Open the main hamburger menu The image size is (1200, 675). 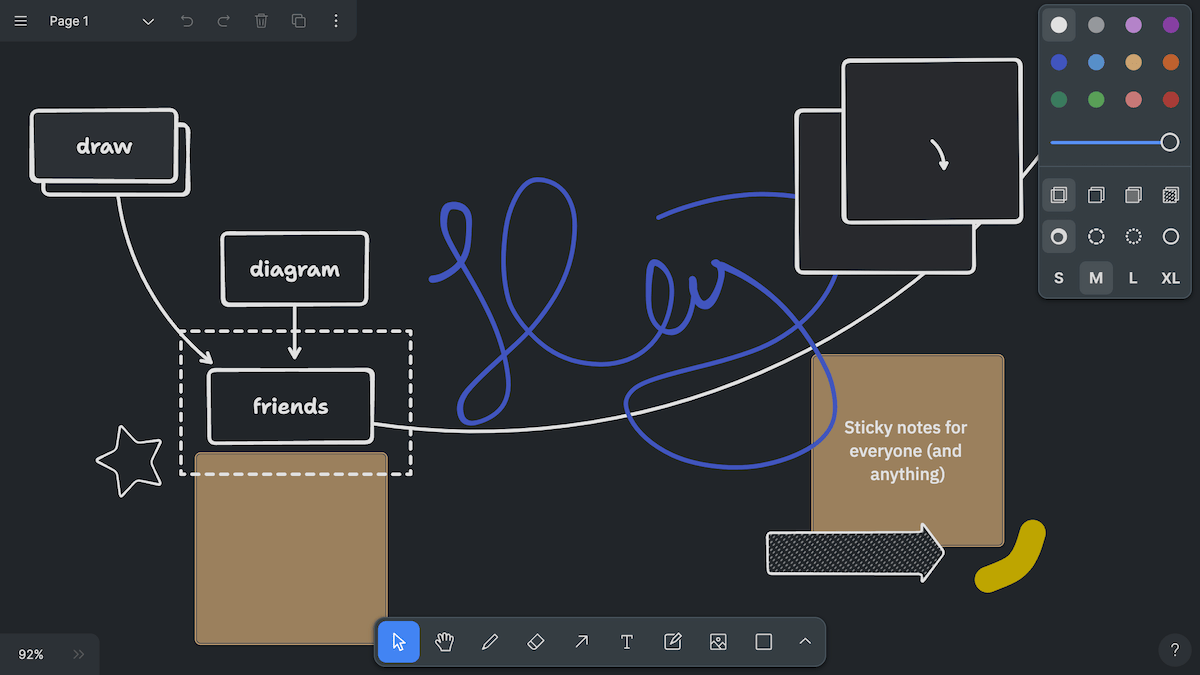[x=21, y=21]
